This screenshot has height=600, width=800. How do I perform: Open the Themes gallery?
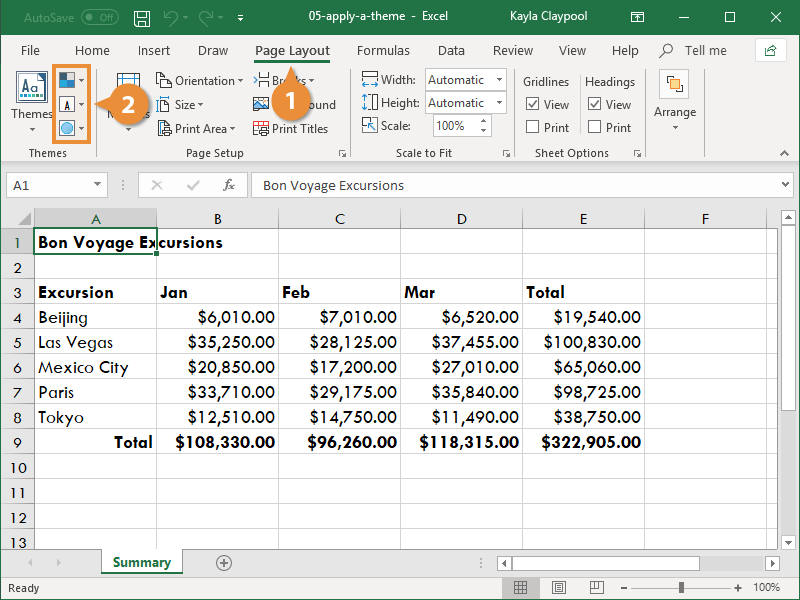coord(31,97)
